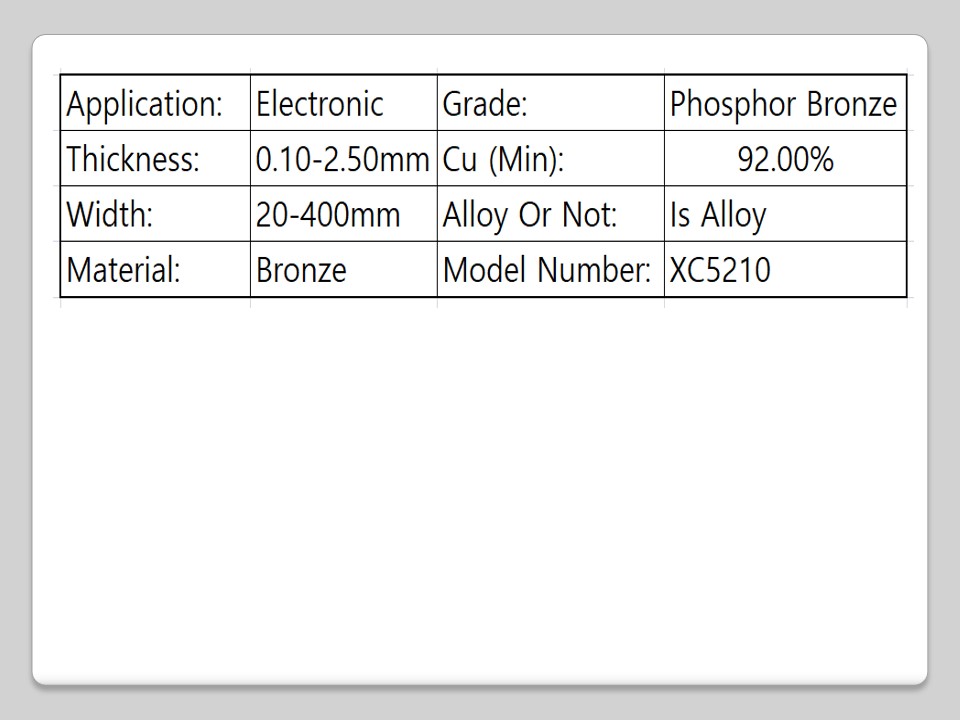Click the Bronze value beside Material:
Image resolution: width=960 pixels, height=720 pixels.
tap(301, 270)
